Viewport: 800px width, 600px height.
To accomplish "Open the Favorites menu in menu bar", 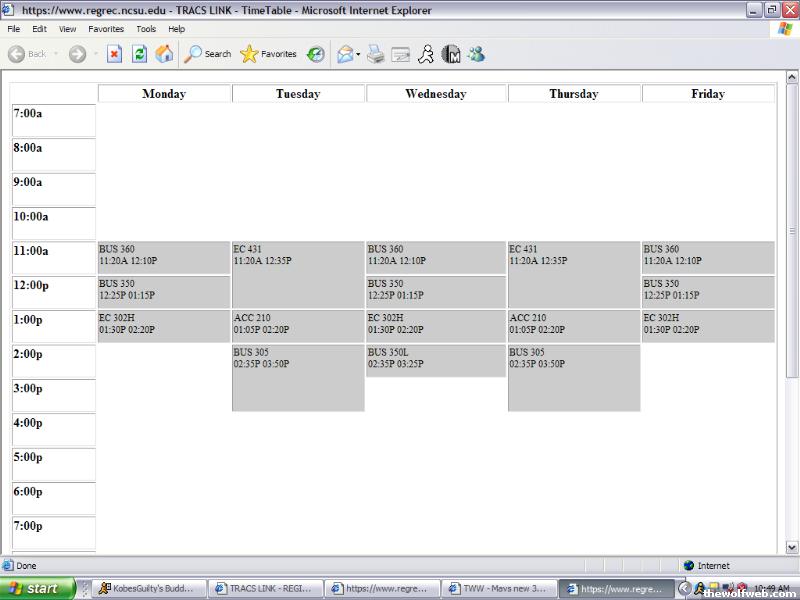I will [x=106, y=29].
